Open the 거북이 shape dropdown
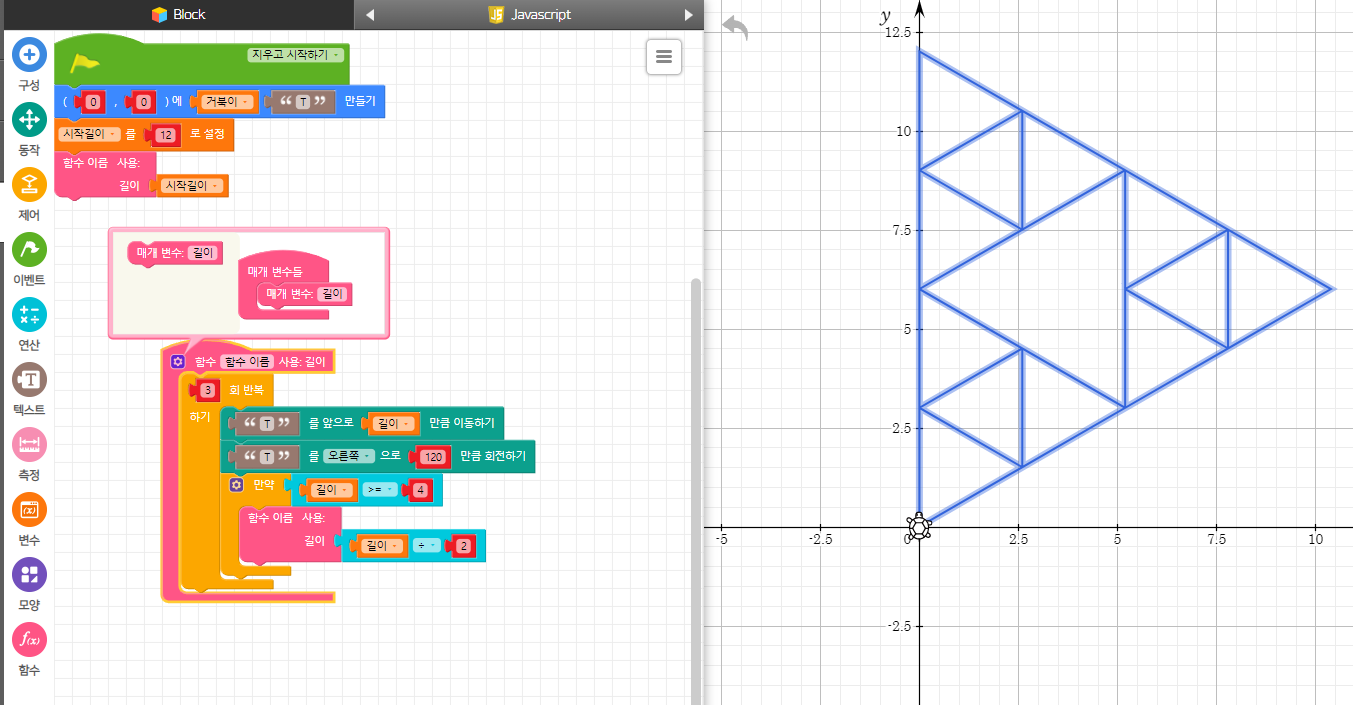 (x=226, y=101)
